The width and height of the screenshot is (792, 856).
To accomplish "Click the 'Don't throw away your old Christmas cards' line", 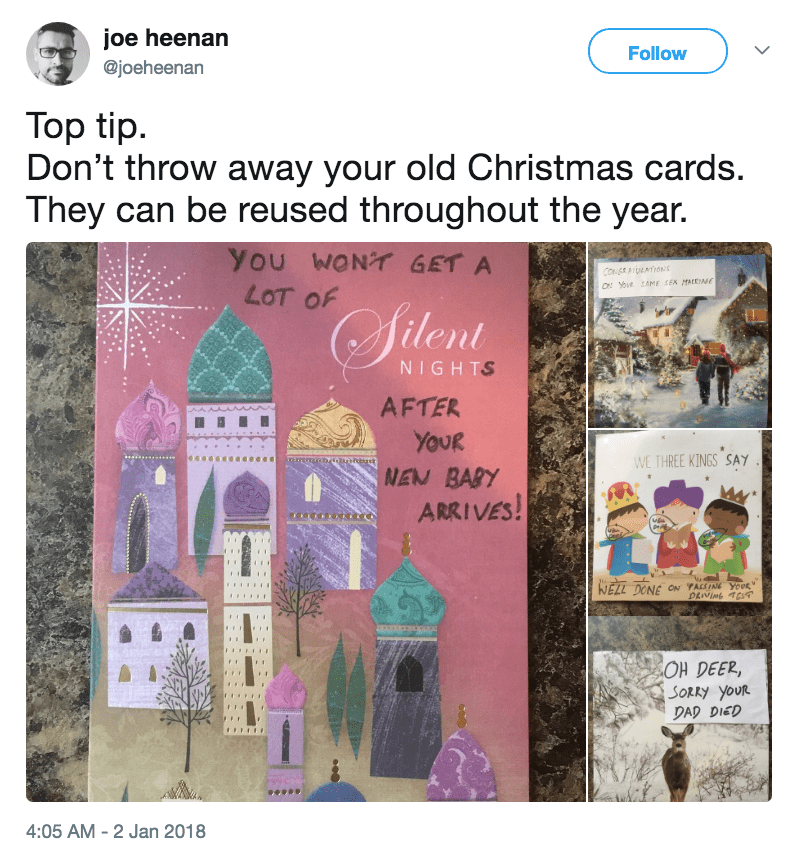I will pos(385,167).
